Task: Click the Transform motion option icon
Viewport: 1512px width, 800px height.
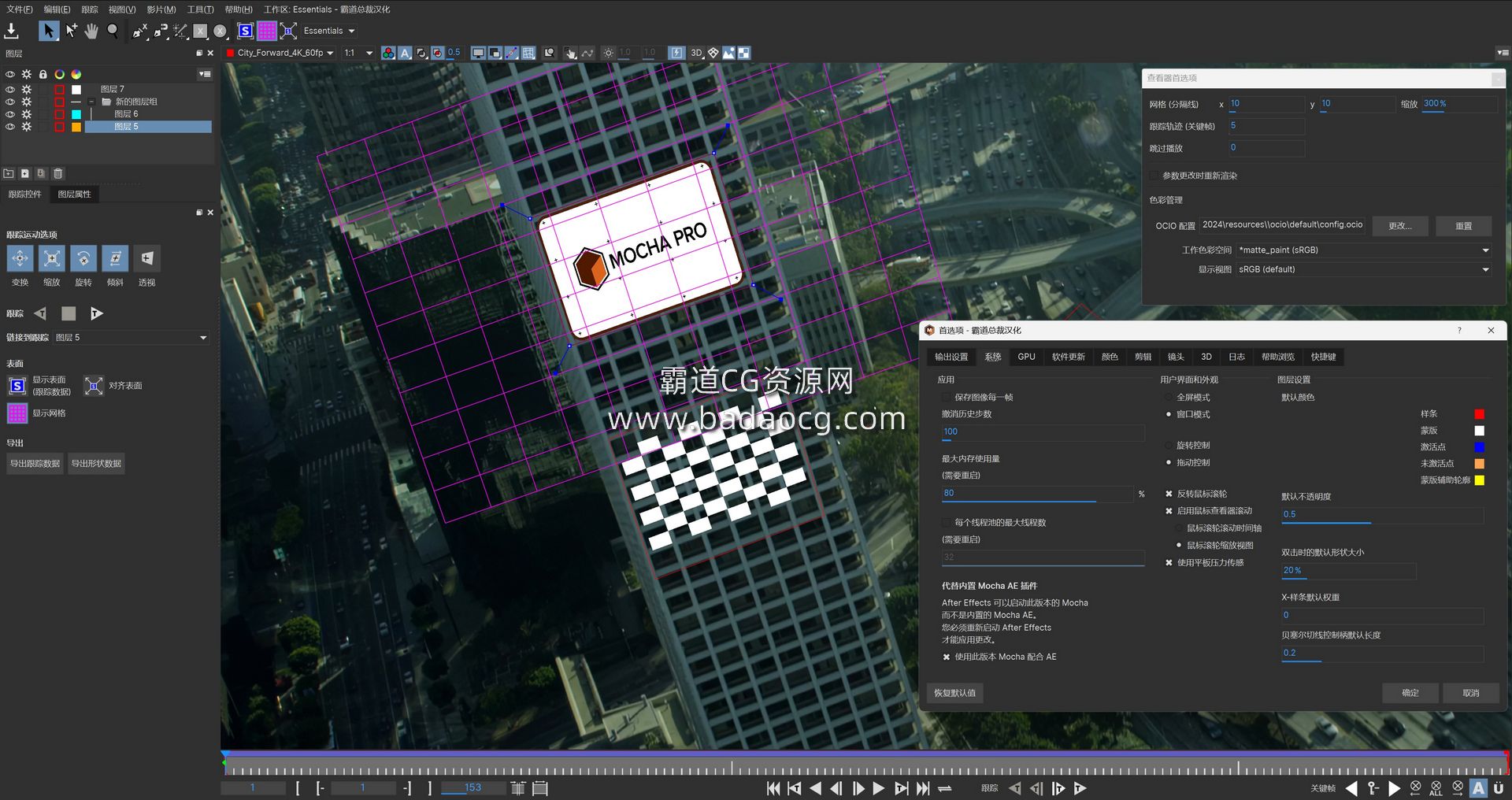Action: tap(20, 258)
